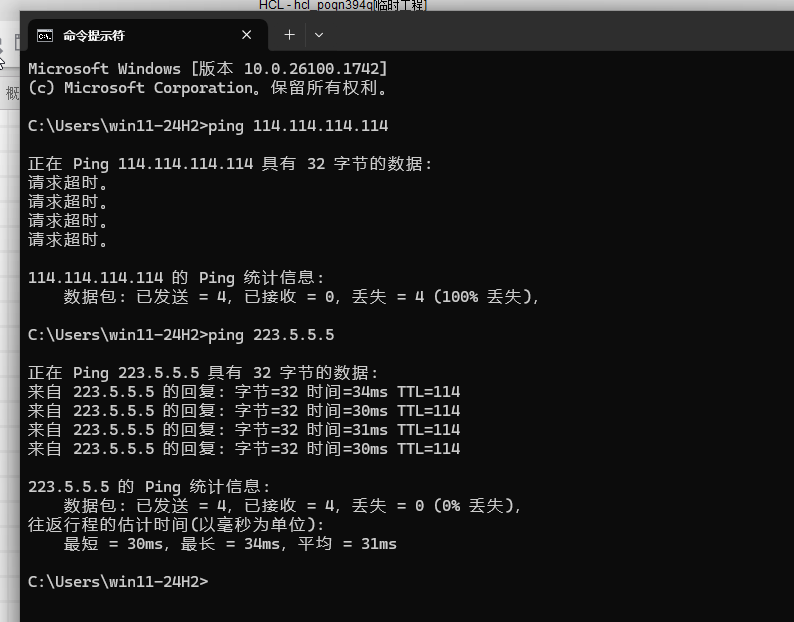This screenshot has width=794, height=622.
Task: Expand the new-tab profile dropdown chevron
Action: coord(319,35)
